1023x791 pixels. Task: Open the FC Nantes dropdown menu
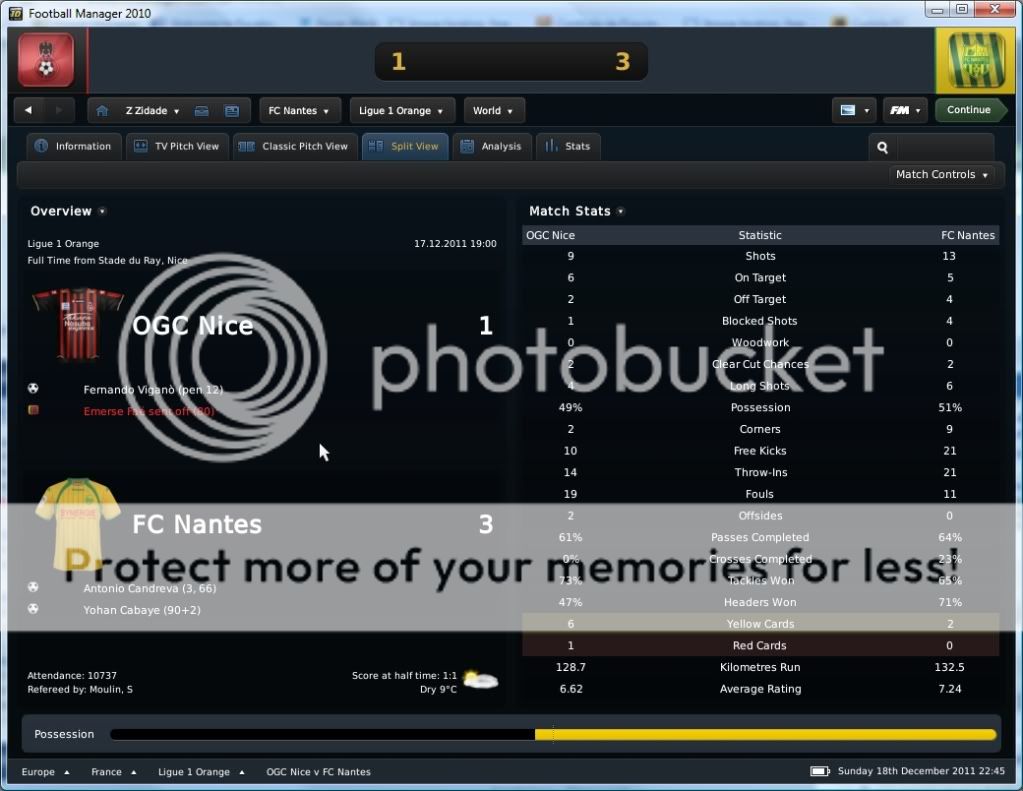[x=300, y=111]
